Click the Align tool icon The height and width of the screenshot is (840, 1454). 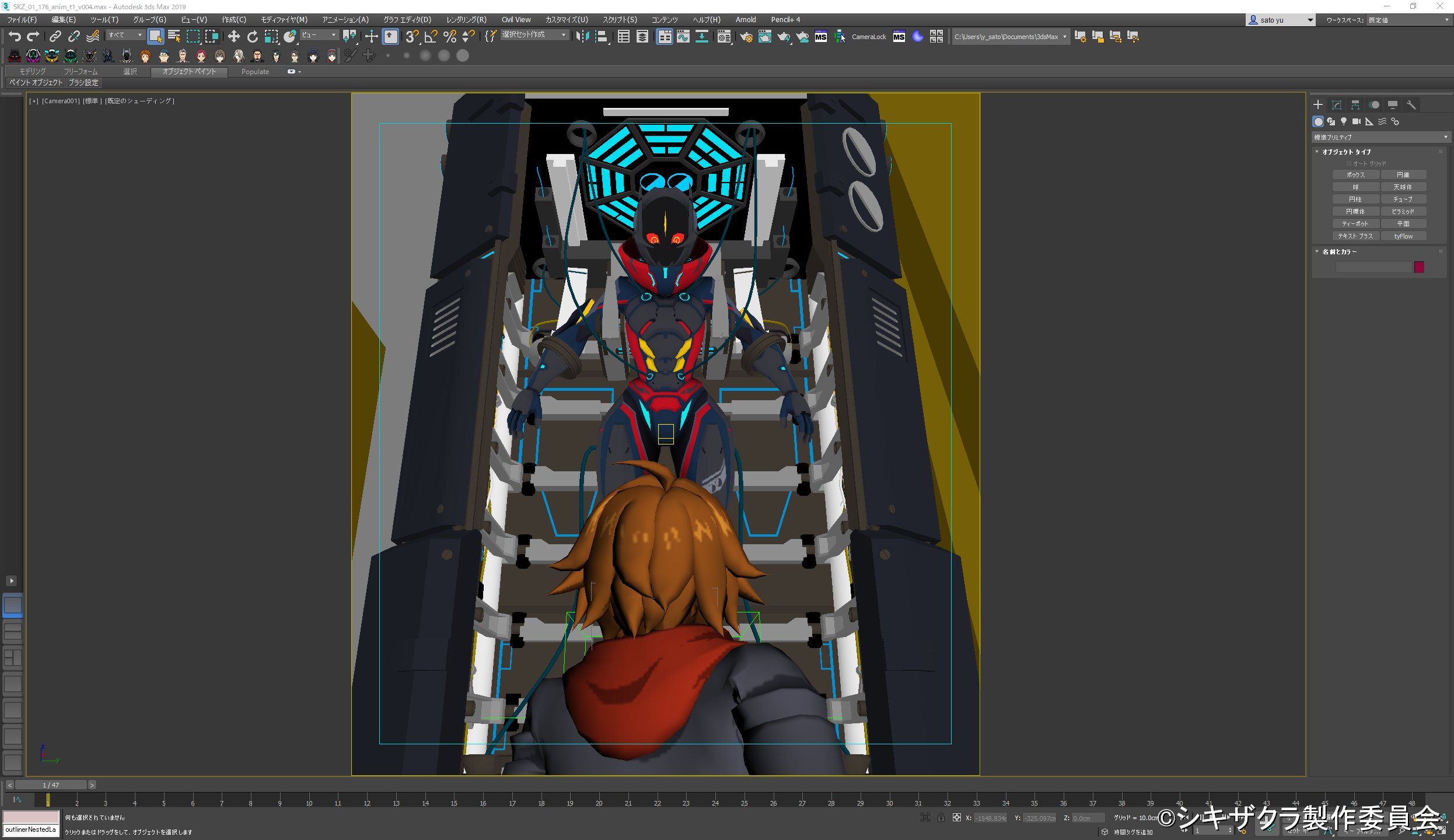coord(601,37)
